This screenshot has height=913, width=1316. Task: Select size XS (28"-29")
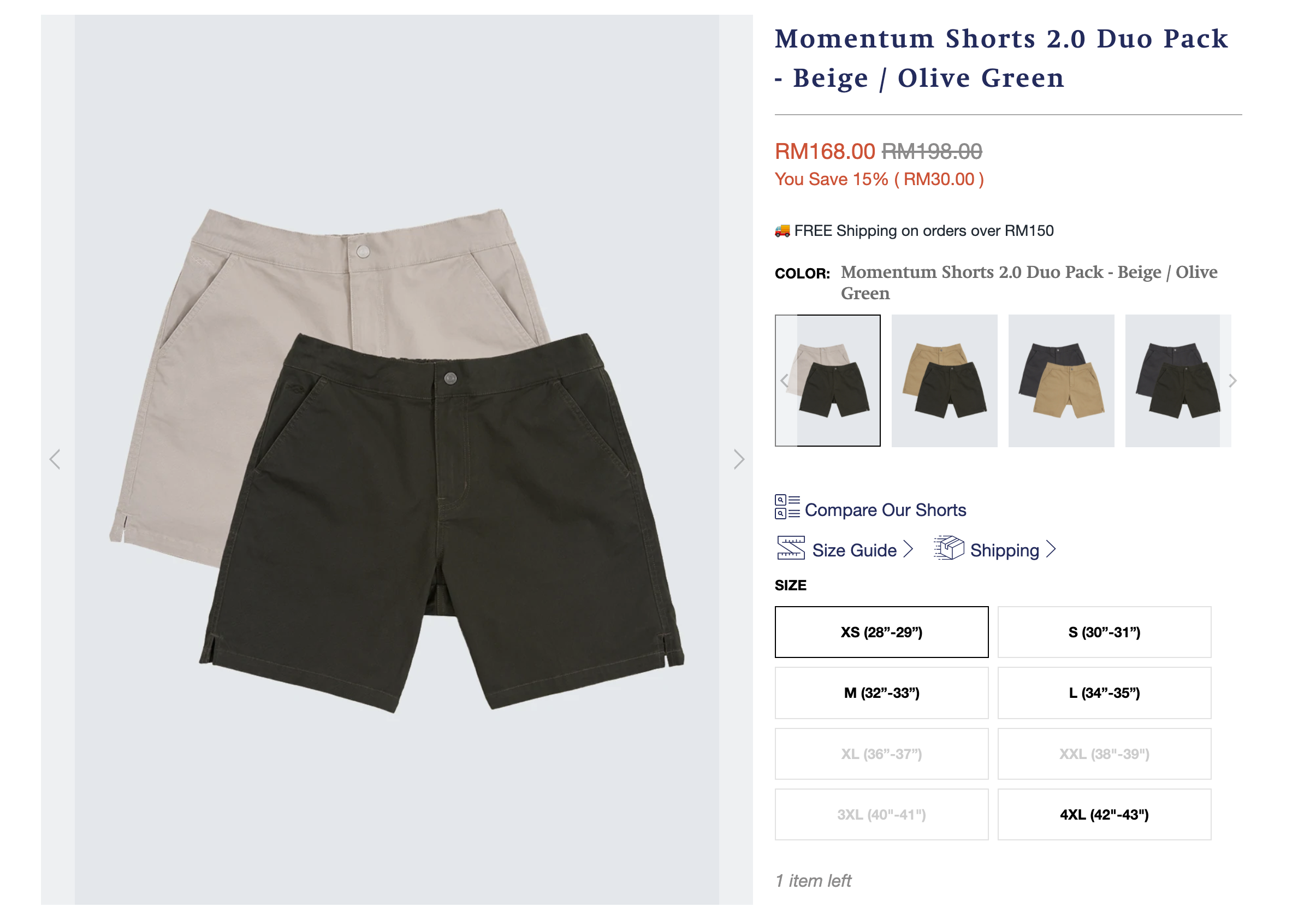click(881, 632)
